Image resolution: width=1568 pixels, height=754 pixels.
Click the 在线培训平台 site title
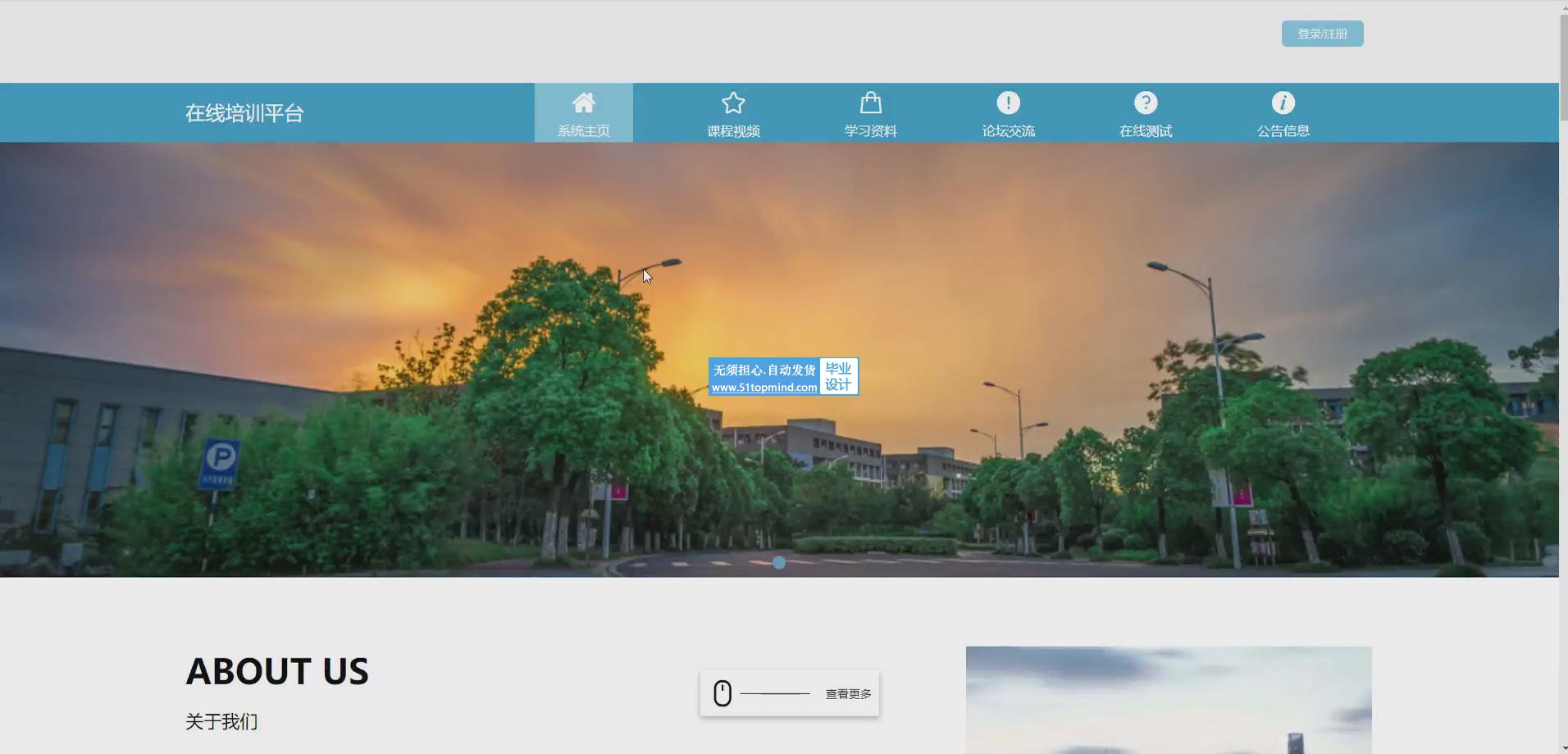[244, 113]
